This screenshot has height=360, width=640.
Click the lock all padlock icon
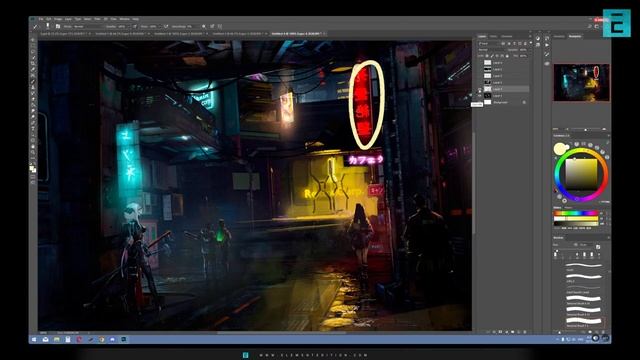pos(507,56)
